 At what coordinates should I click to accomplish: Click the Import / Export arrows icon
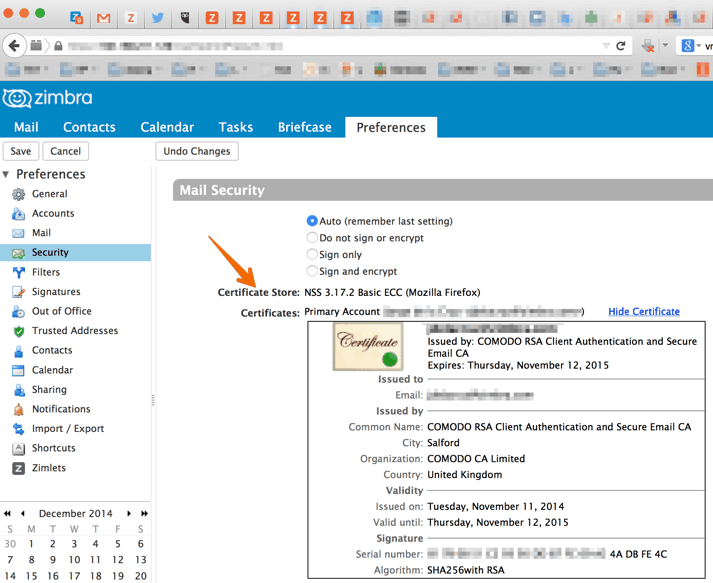tap(18, 429)
